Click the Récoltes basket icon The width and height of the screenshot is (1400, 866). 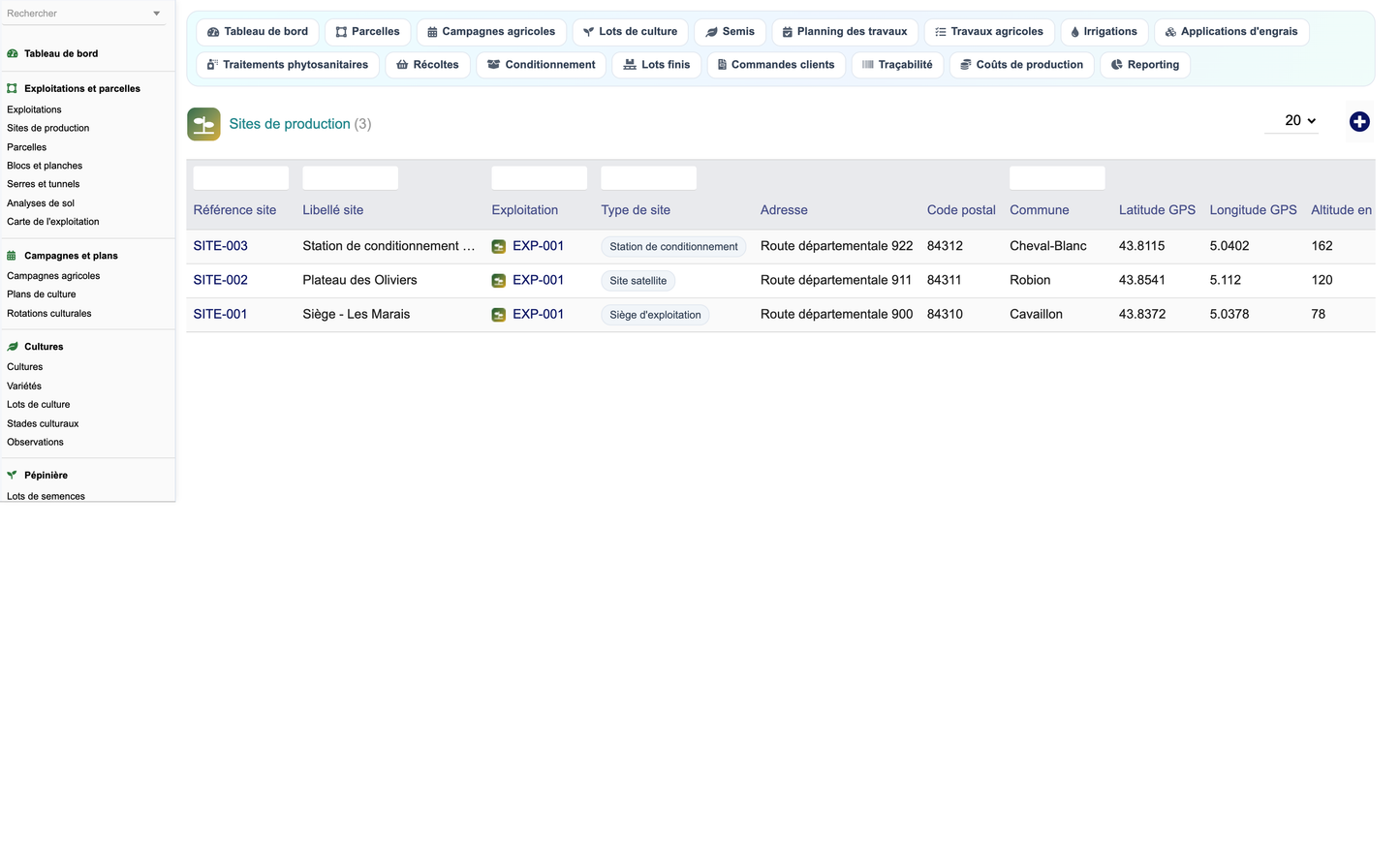402,65
